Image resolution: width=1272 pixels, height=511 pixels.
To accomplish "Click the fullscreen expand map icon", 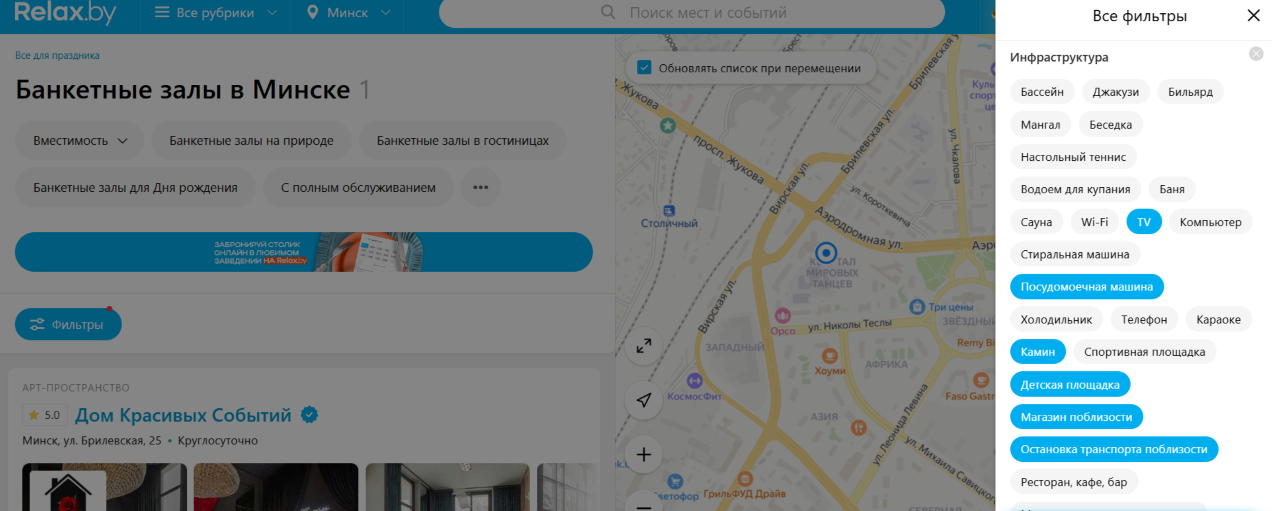I will (644, 346).
